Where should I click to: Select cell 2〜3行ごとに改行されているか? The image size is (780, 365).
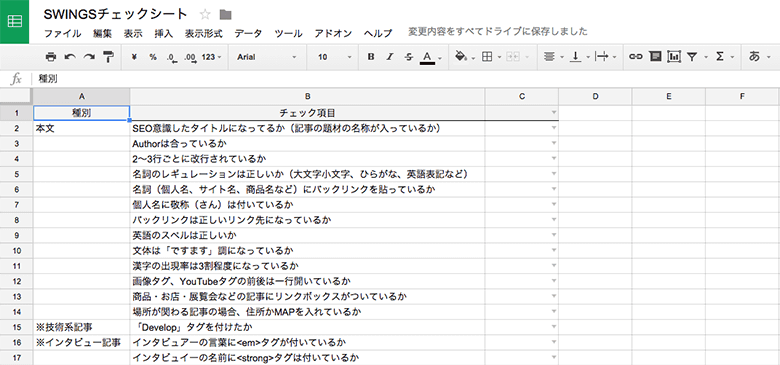307,159
